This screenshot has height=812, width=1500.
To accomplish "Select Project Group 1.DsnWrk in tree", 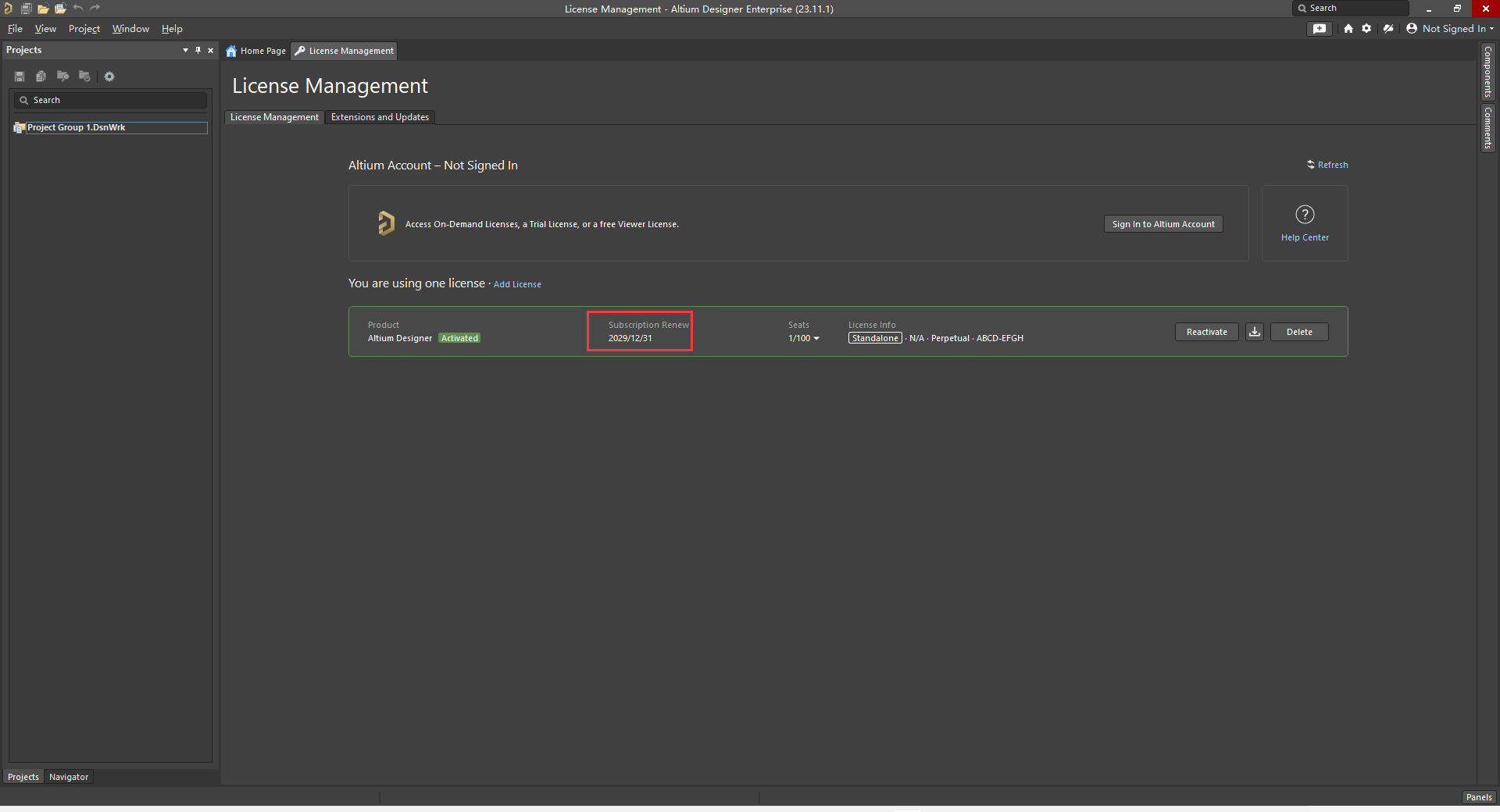I will 77,127.
